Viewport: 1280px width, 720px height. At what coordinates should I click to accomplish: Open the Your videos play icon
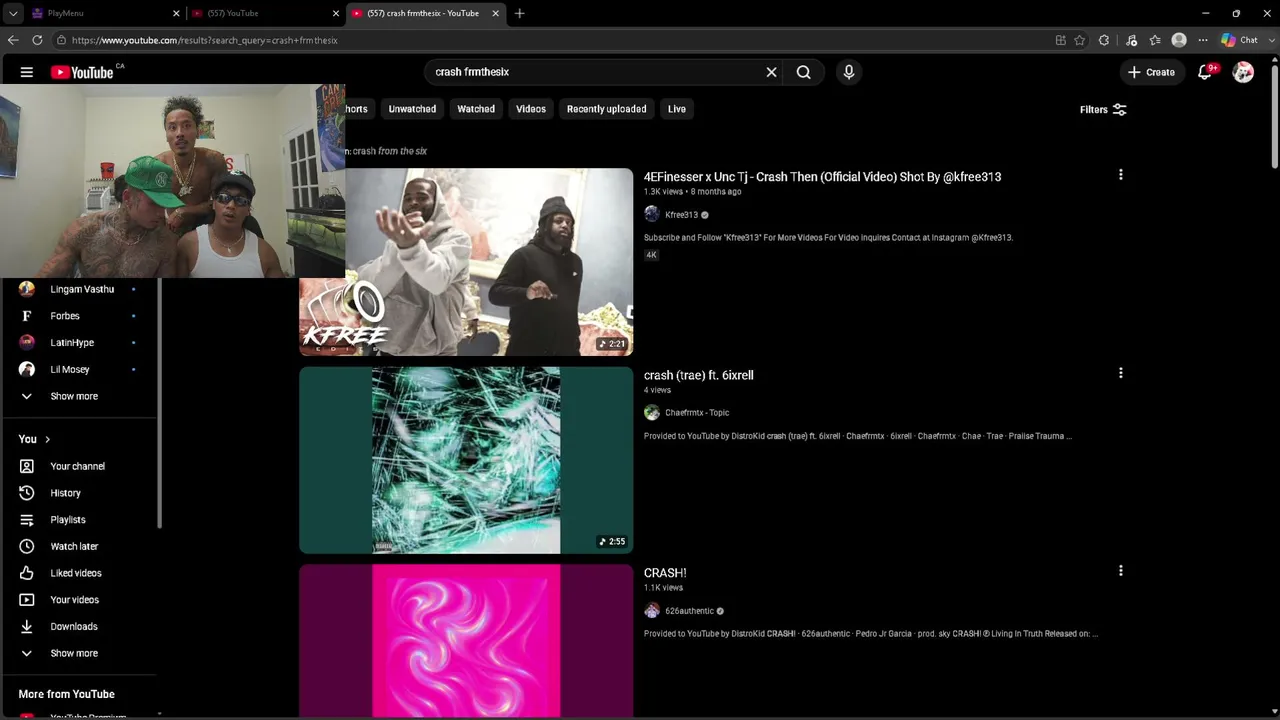pos(27,600)
